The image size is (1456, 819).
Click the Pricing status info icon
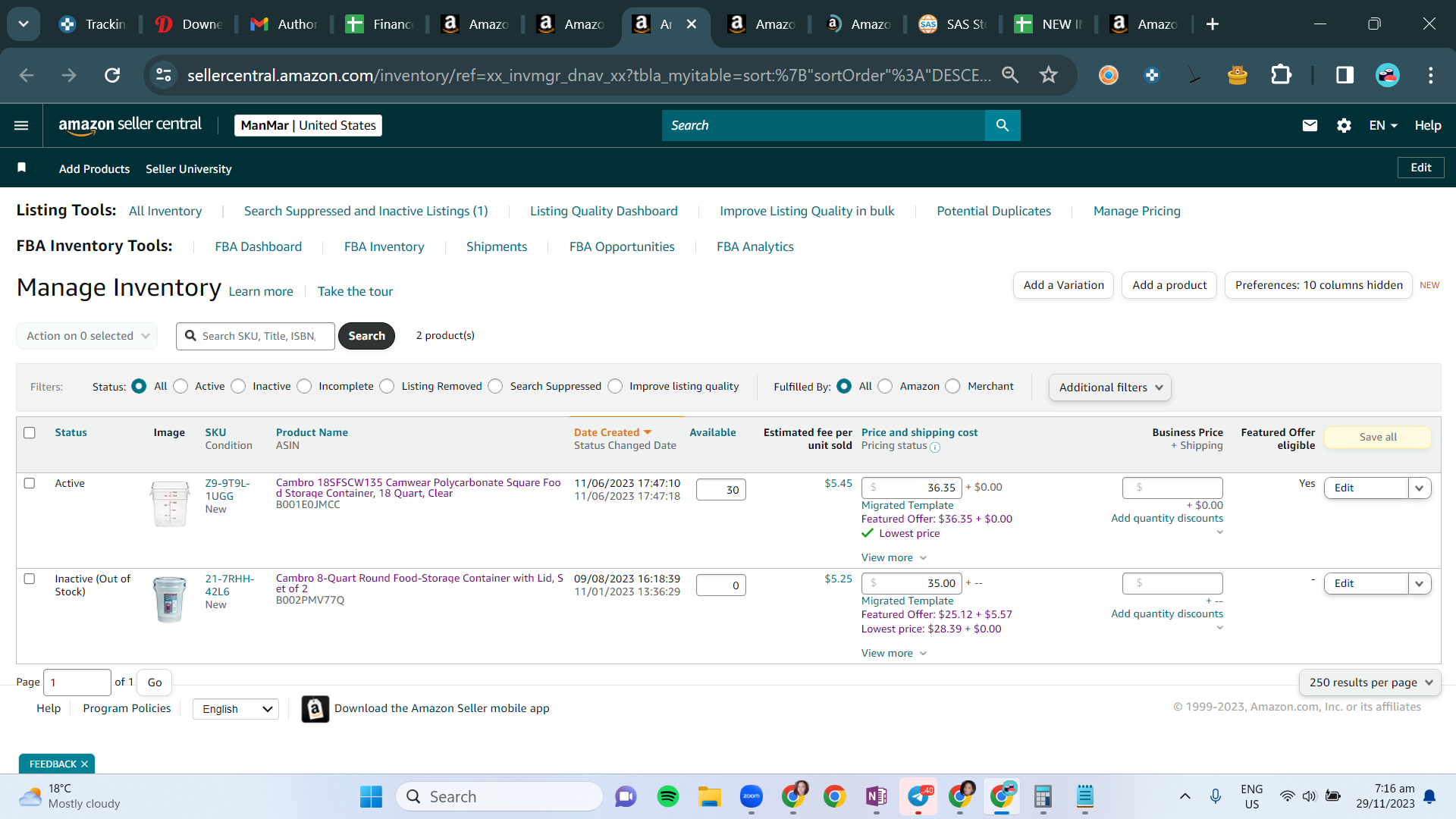[x=935, y=447]
